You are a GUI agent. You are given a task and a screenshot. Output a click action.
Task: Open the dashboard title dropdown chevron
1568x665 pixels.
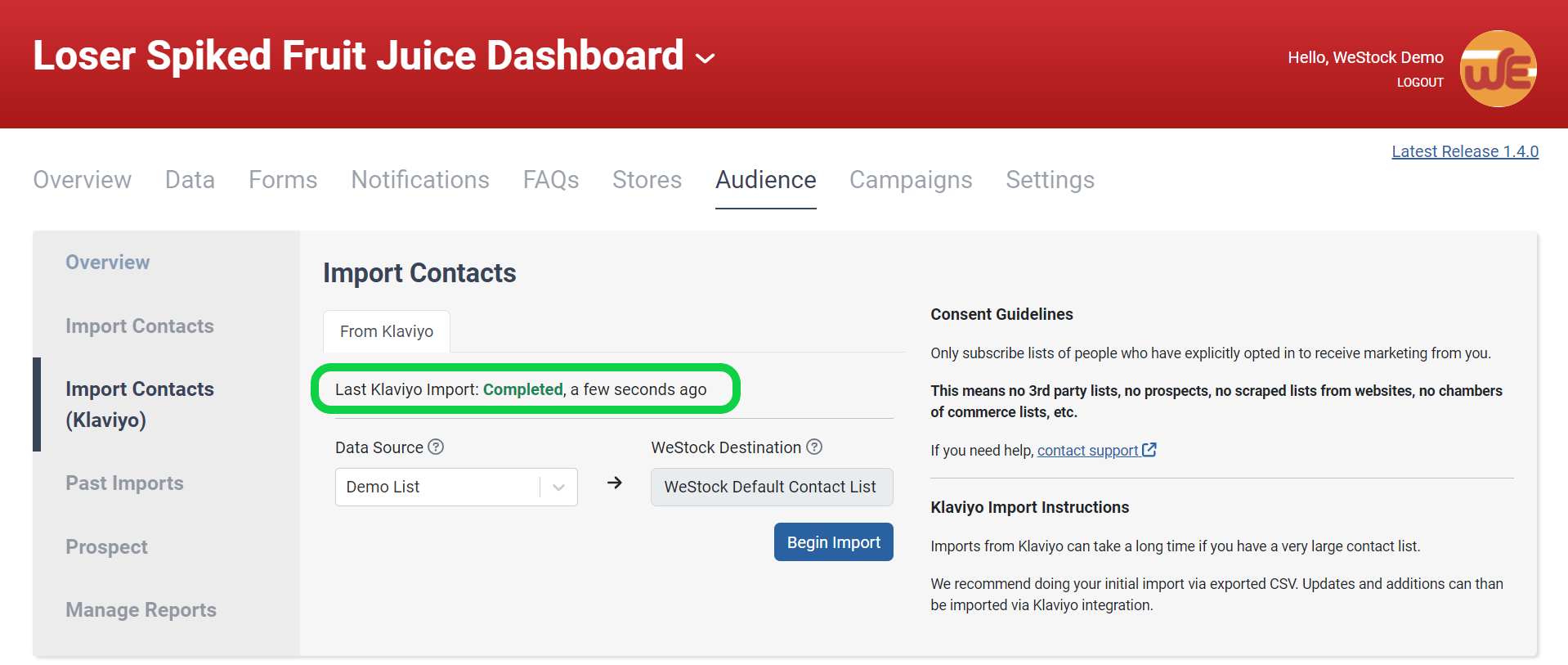coord(705,58)
